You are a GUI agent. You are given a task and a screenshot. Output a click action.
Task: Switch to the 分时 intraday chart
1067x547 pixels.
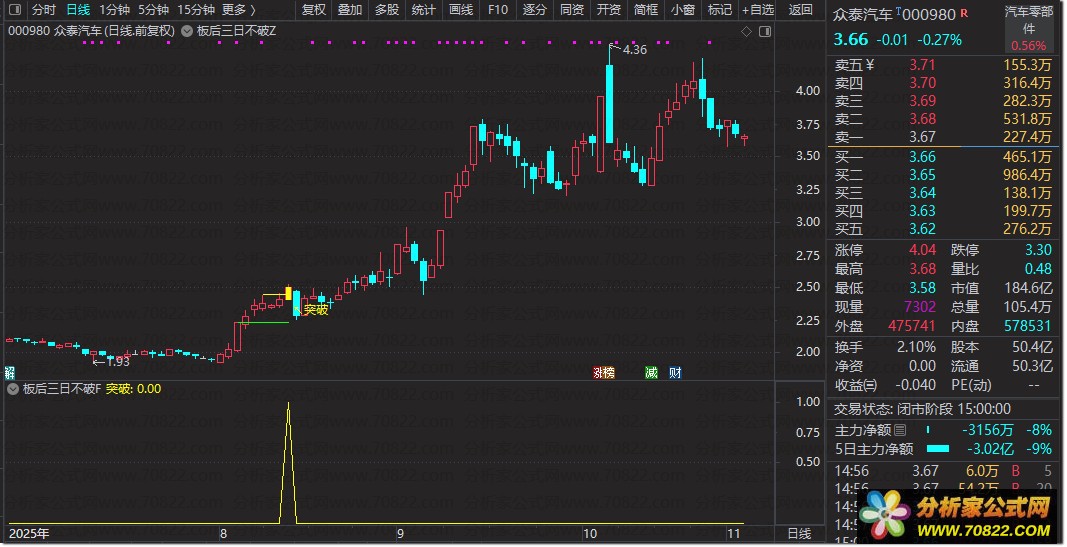(x=44, y=10)
